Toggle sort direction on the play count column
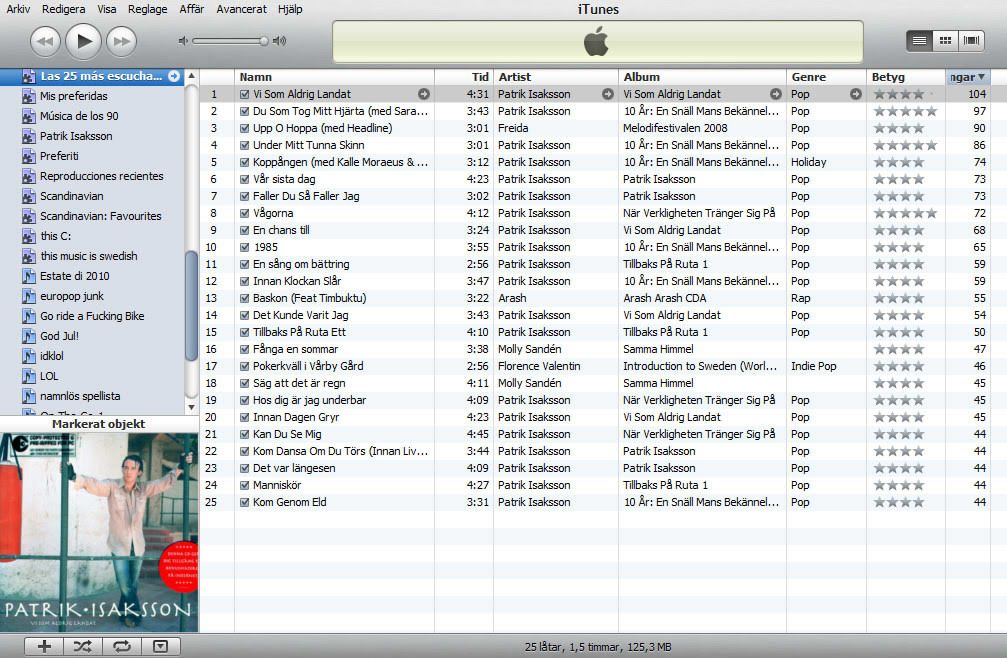Viewport: 1007px width, 658px height. (968, 77)
